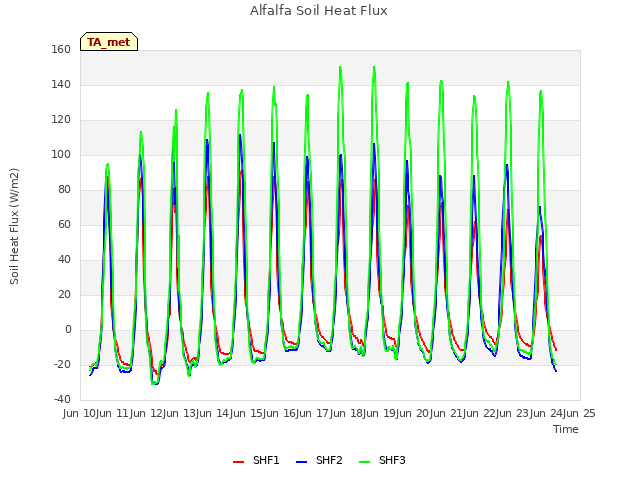Click the blue SHF2 legend swatch

[x=301, y=461]
